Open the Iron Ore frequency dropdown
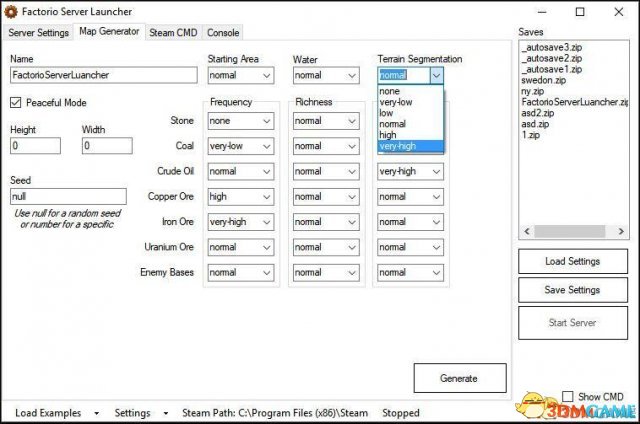The image size is (640, 424). pos(241,222)
